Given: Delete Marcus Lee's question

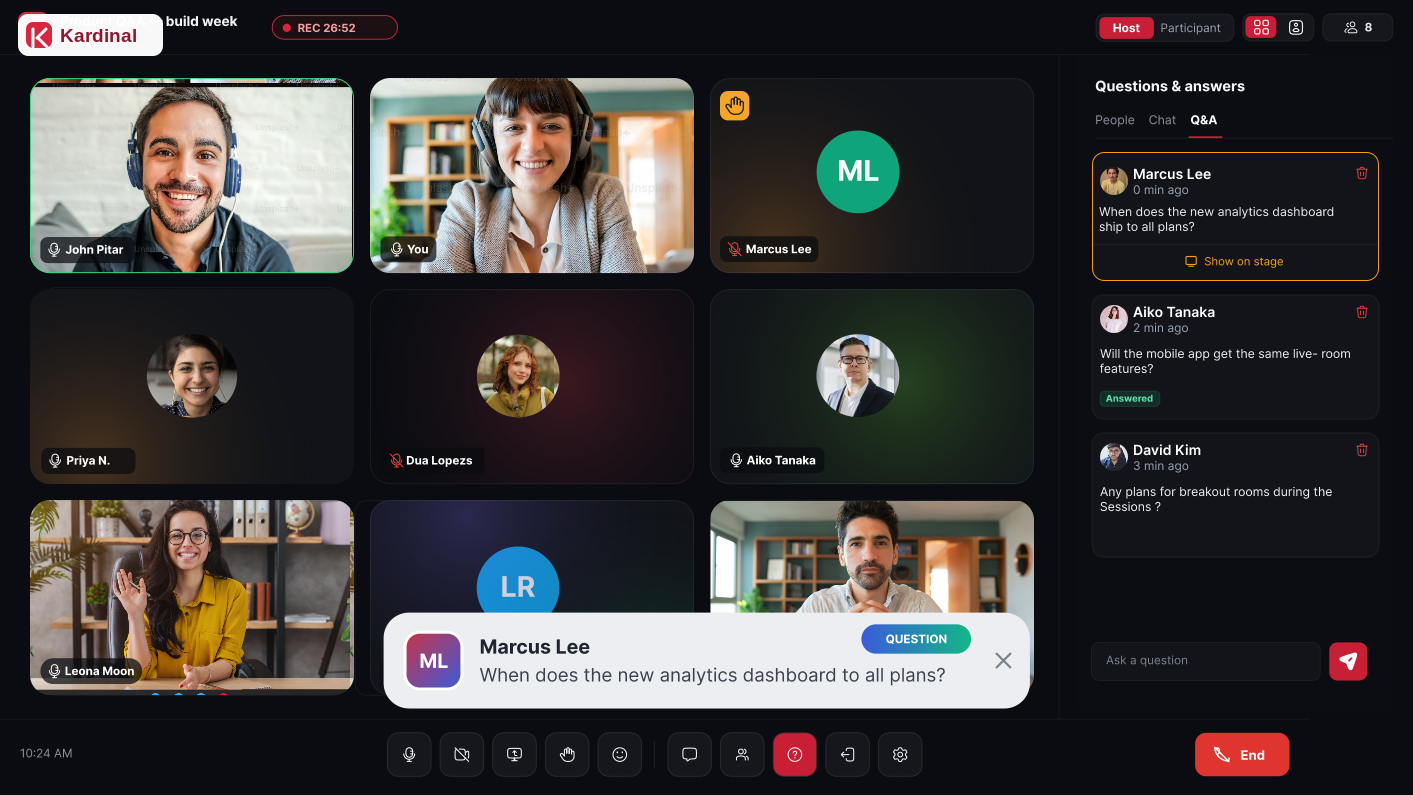Looking at the screenshot, I should click(x=1361, y=173).
